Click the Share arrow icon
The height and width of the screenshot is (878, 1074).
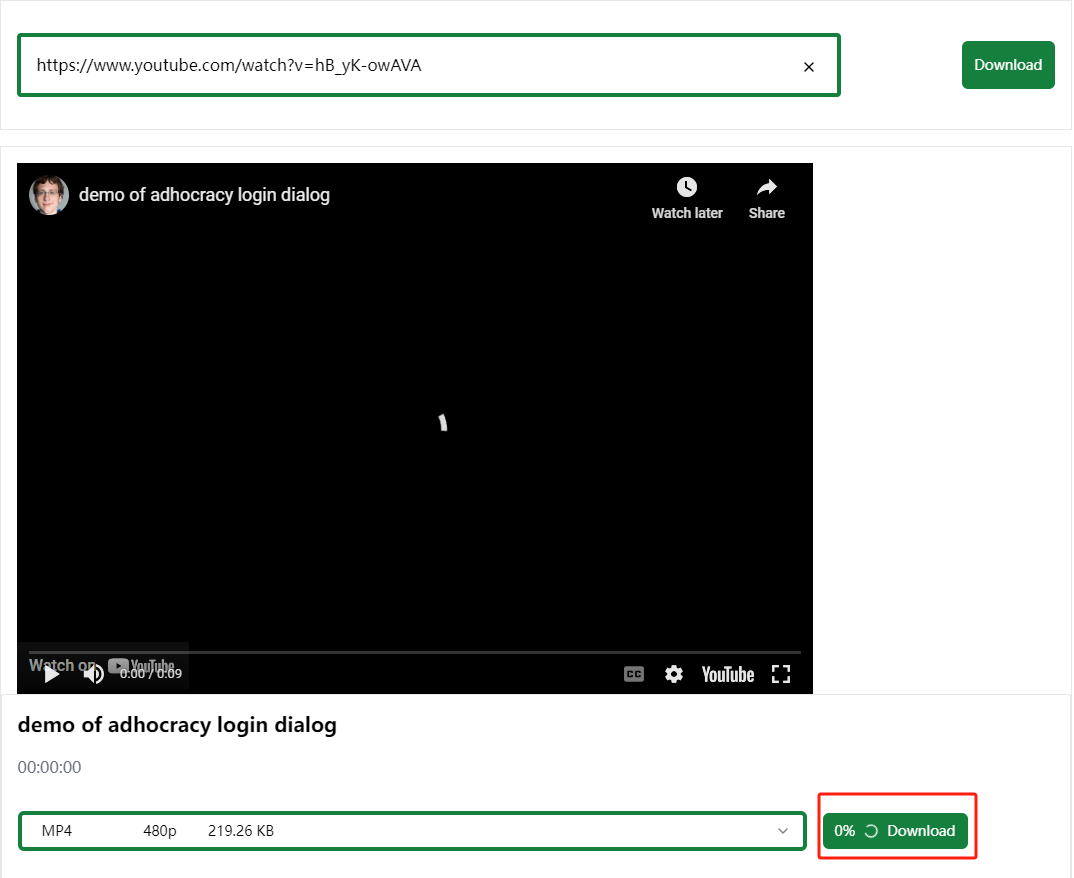click(x=766, y=188)
